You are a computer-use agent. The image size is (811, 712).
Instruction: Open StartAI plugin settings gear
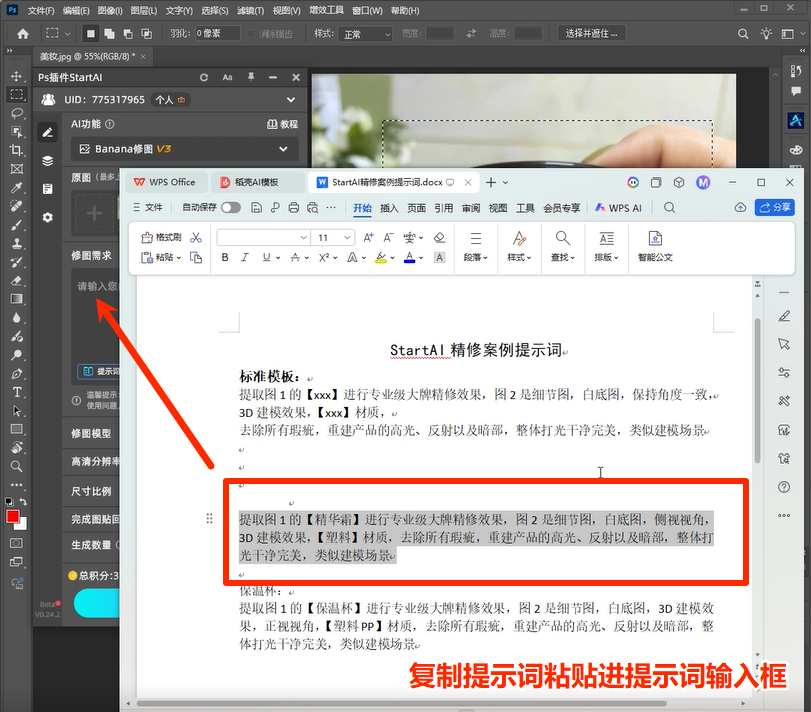(x=48, y=218)
